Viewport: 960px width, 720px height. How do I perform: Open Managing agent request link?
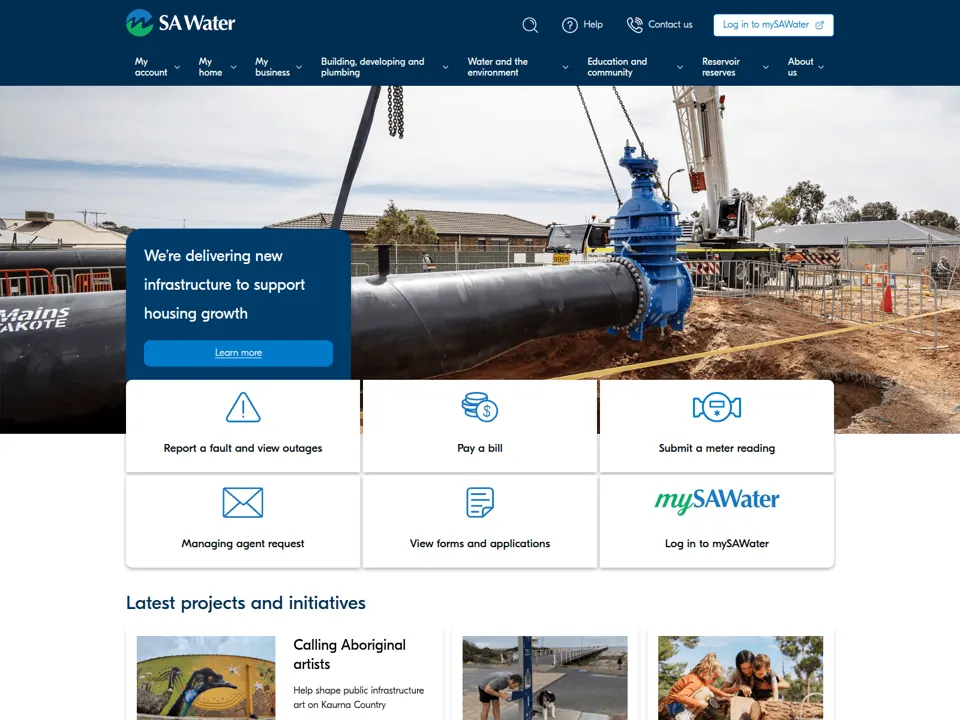pos(243,544)
